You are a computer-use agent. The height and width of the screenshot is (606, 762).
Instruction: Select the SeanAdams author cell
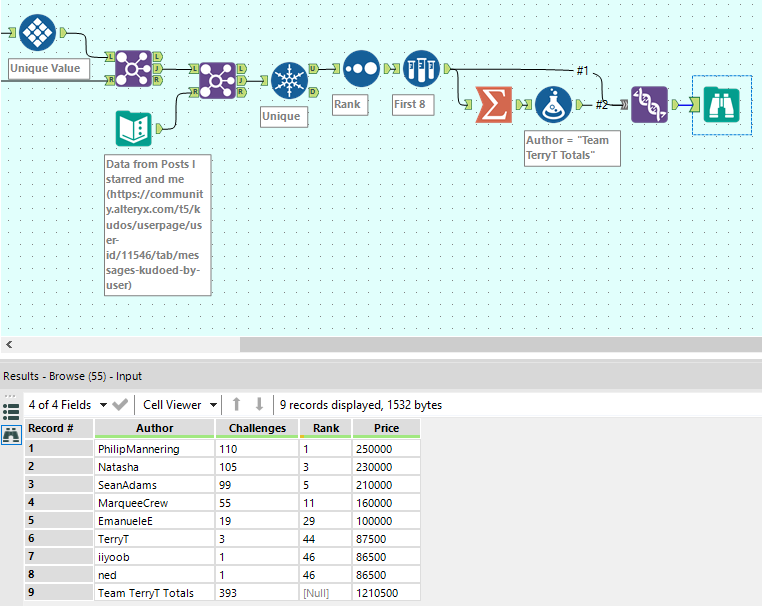tap(155, 485)
